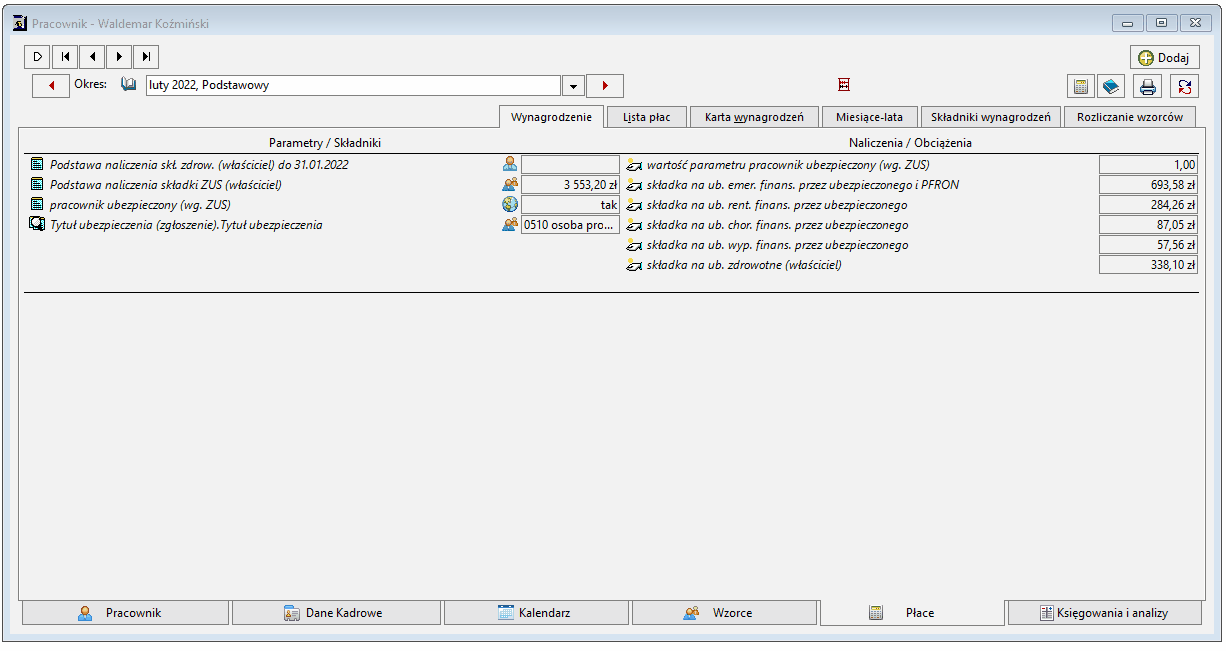Click the open book icon beside Okres
This screenshot has width=1226, height=651.
point(128,85)
